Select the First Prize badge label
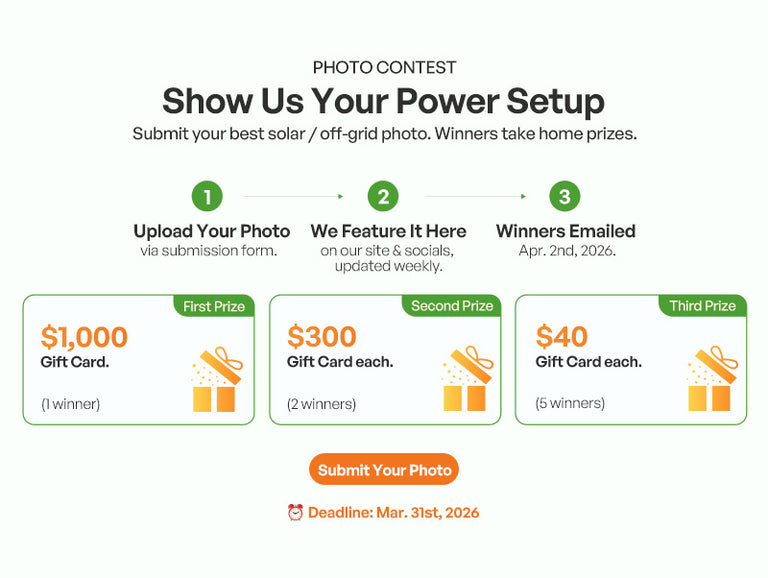The image size is (768, 578). (x=214, y=307)
